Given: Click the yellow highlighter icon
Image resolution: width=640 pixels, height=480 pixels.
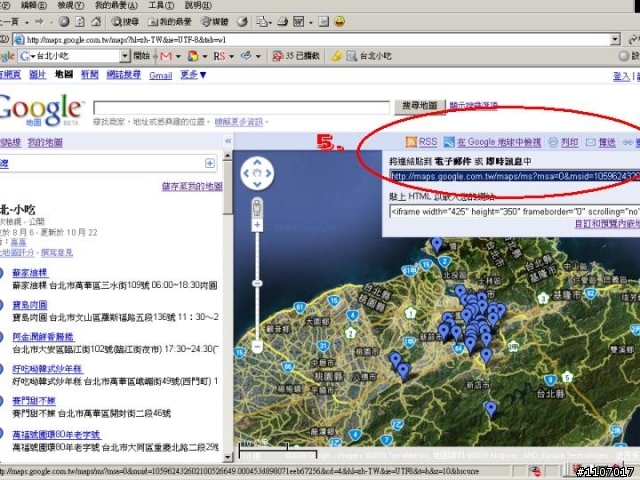Looking at the screenshot, I should coord(336,56).
